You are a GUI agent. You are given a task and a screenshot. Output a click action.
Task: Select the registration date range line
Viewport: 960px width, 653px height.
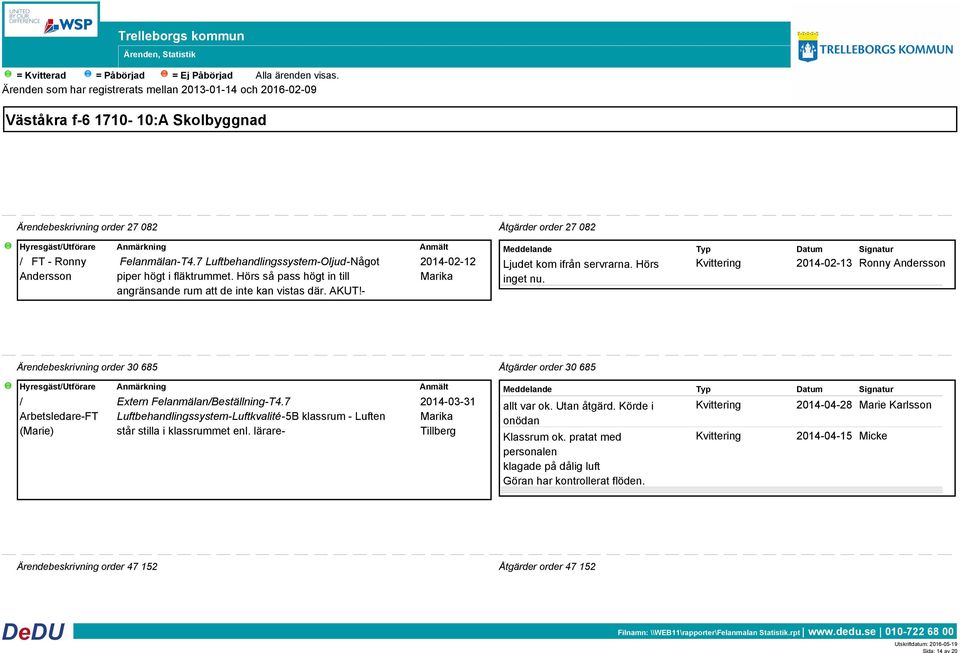(159, 89)
